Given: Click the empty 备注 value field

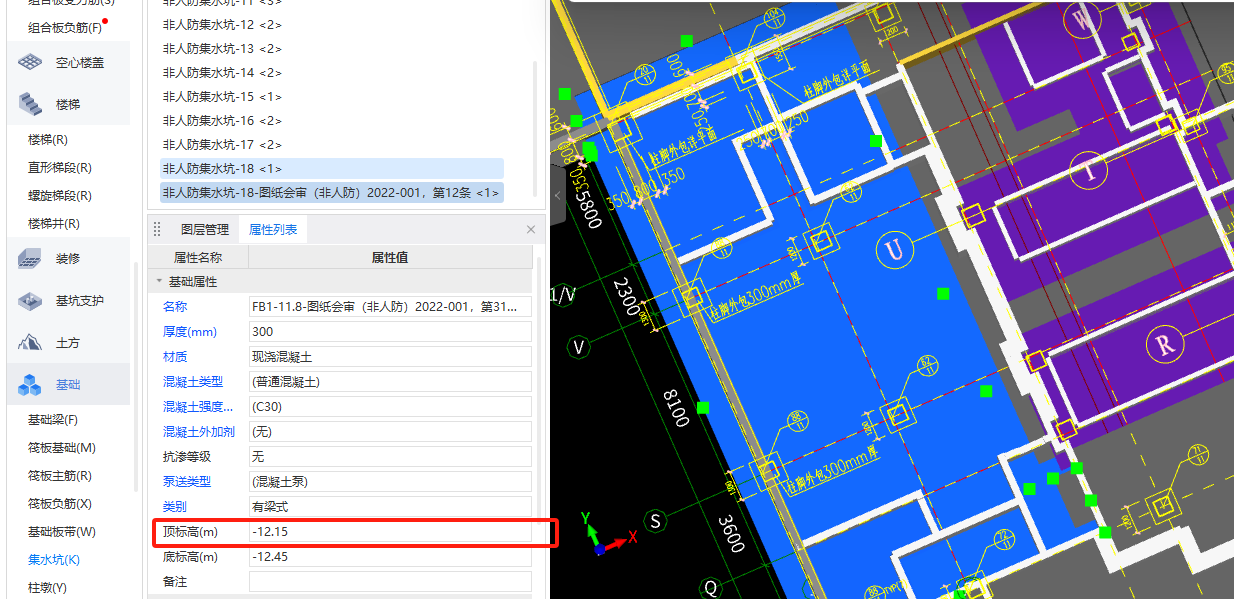Looking at the screenshot, I should coord(390,582).
